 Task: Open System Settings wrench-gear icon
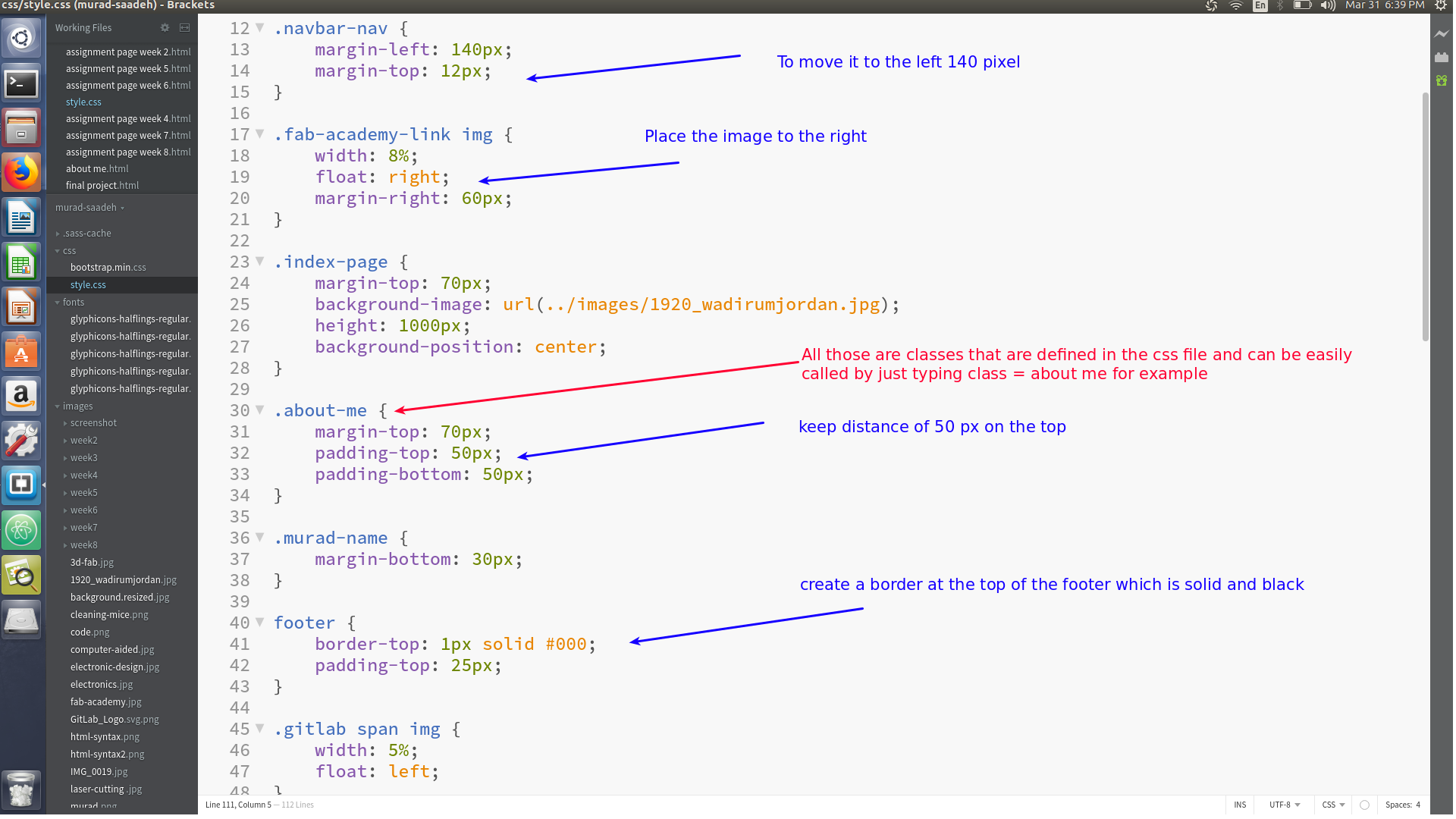tap(21, 441)
